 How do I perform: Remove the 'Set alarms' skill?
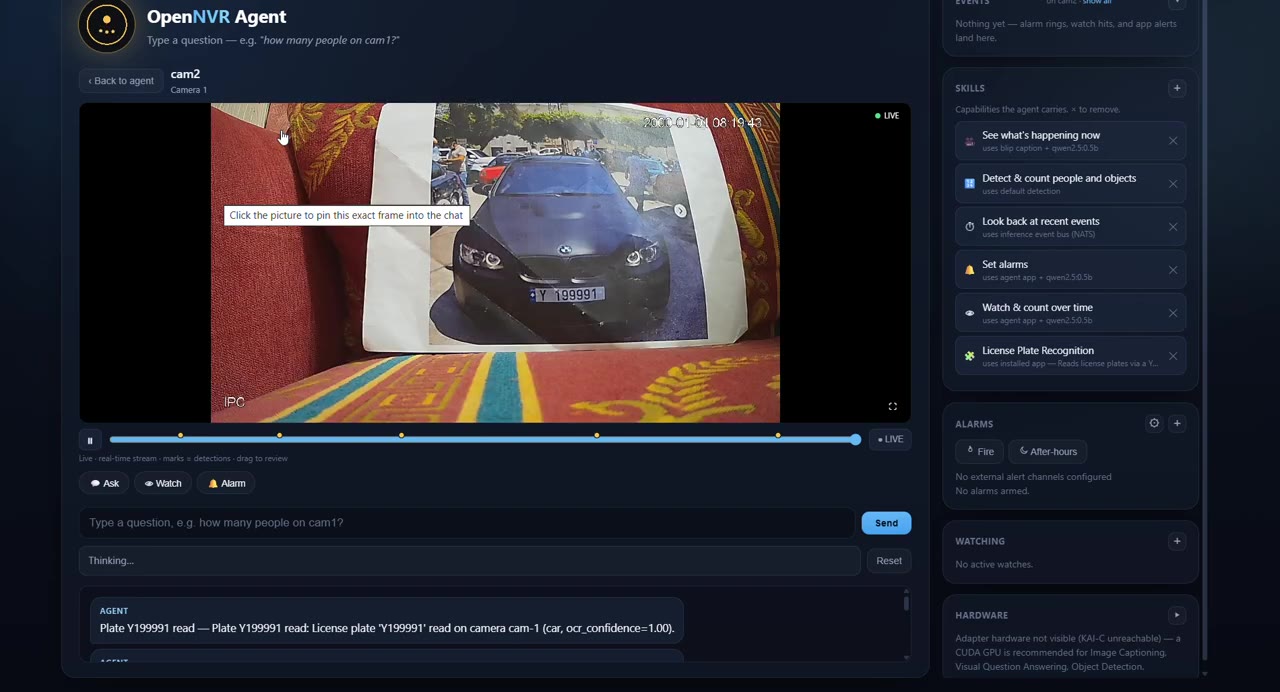(x=1173, y=270)
